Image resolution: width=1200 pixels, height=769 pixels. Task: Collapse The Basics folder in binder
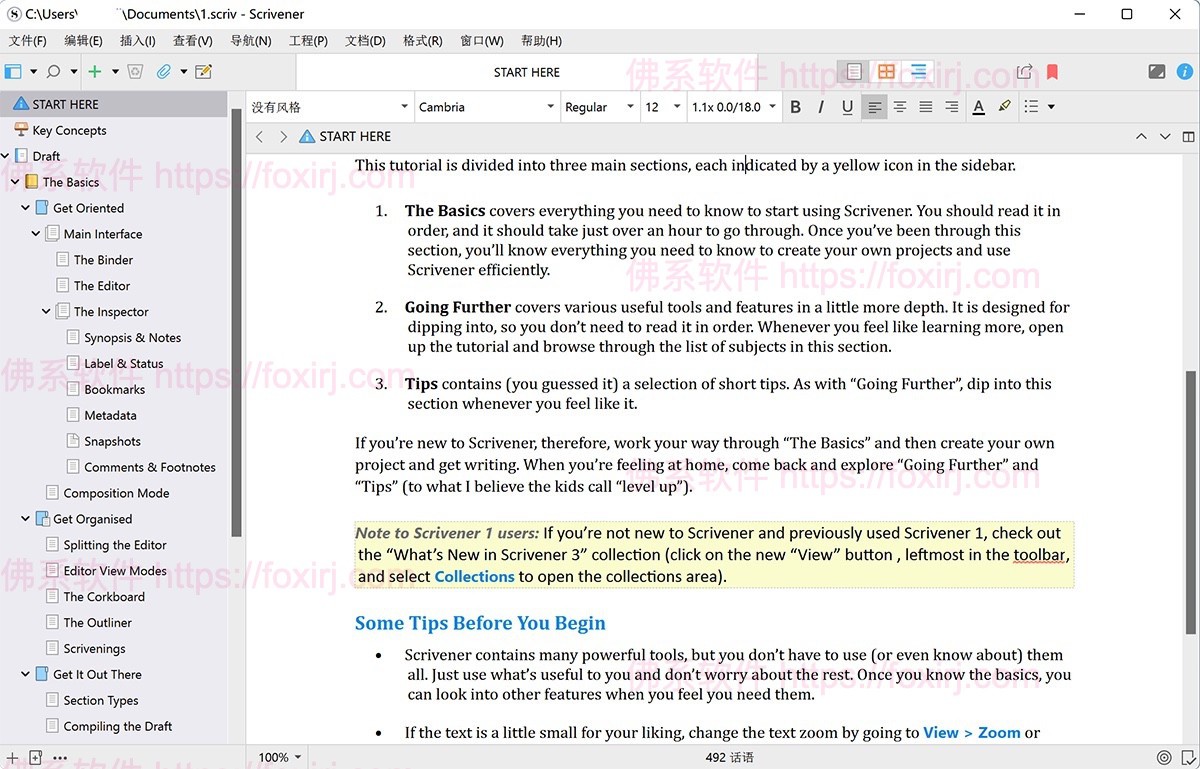click(x=15, y=182)
